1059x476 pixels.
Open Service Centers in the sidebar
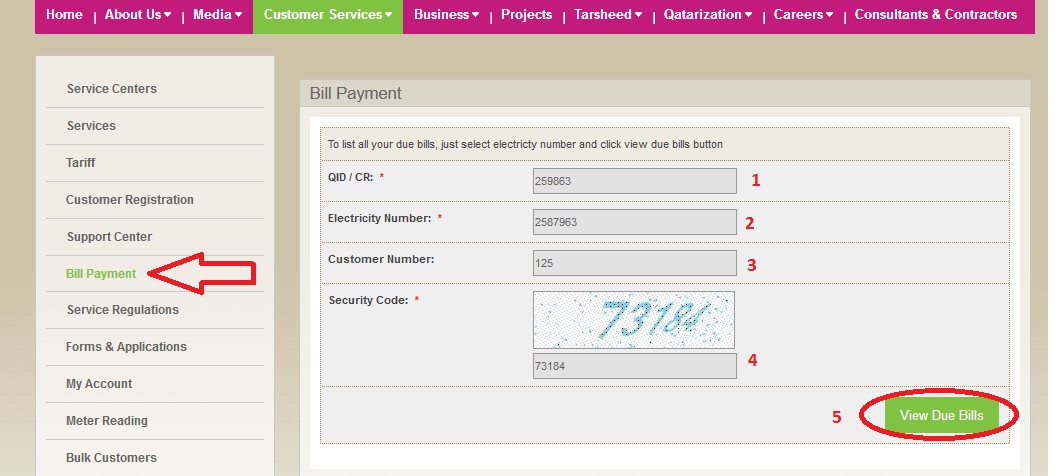111,89
